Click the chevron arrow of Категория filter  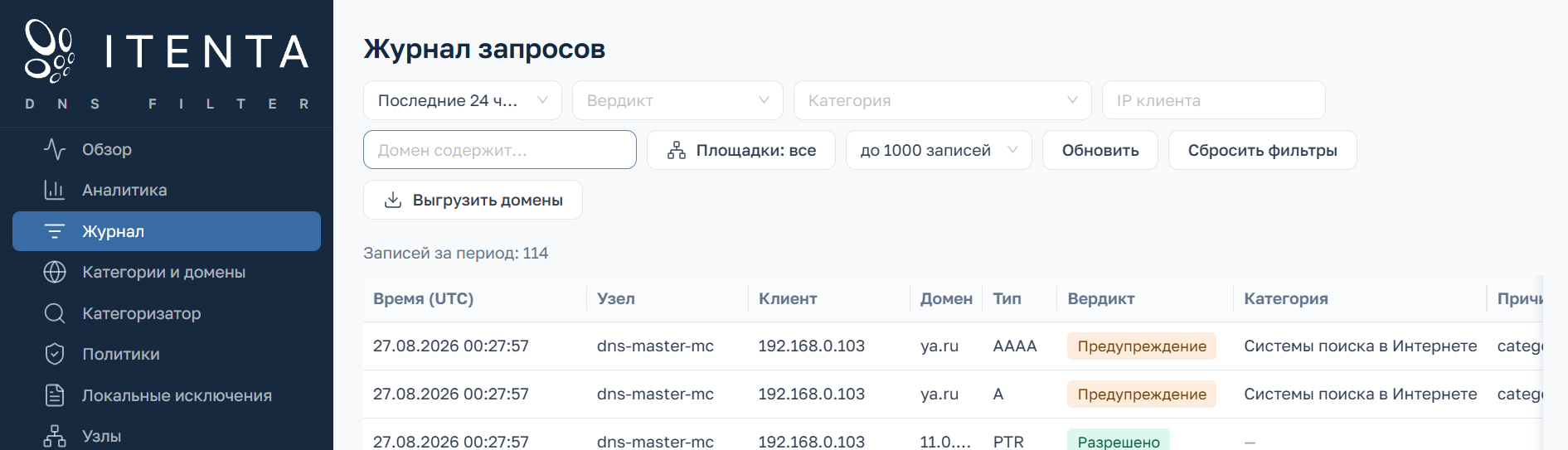(1072, 100)
